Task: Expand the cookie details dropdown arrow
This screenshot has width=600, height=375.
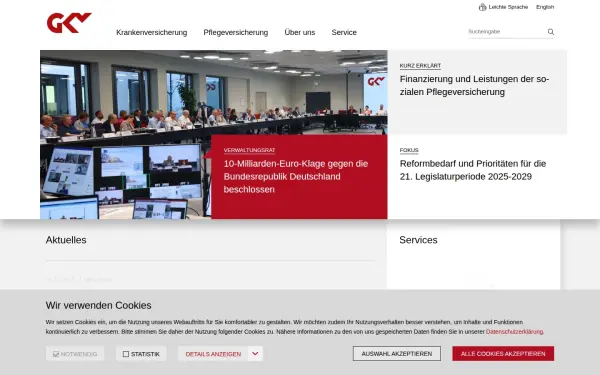Action: (255, 354)
